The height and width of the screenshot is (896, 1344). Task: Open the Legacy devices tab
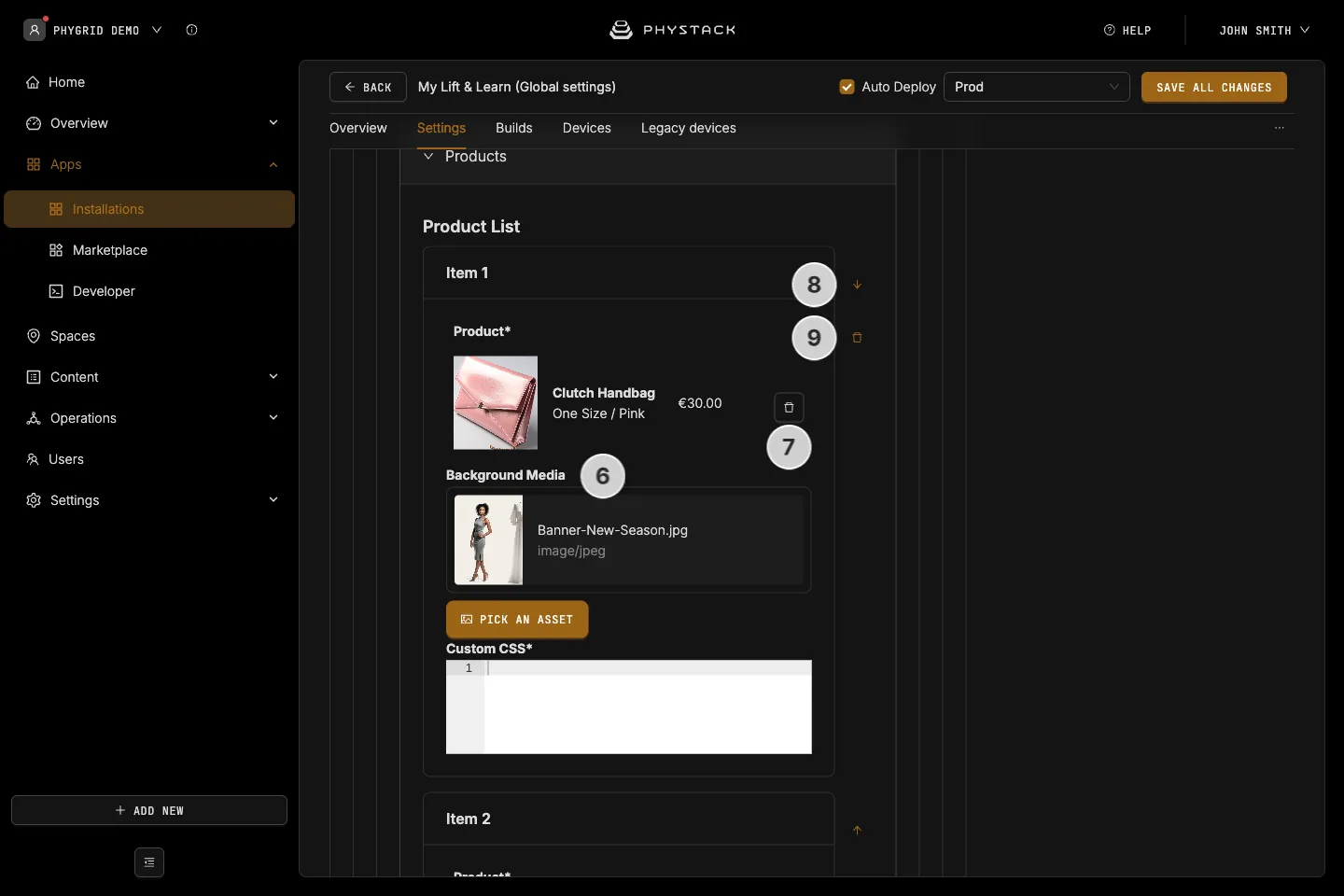click(689, 128)
